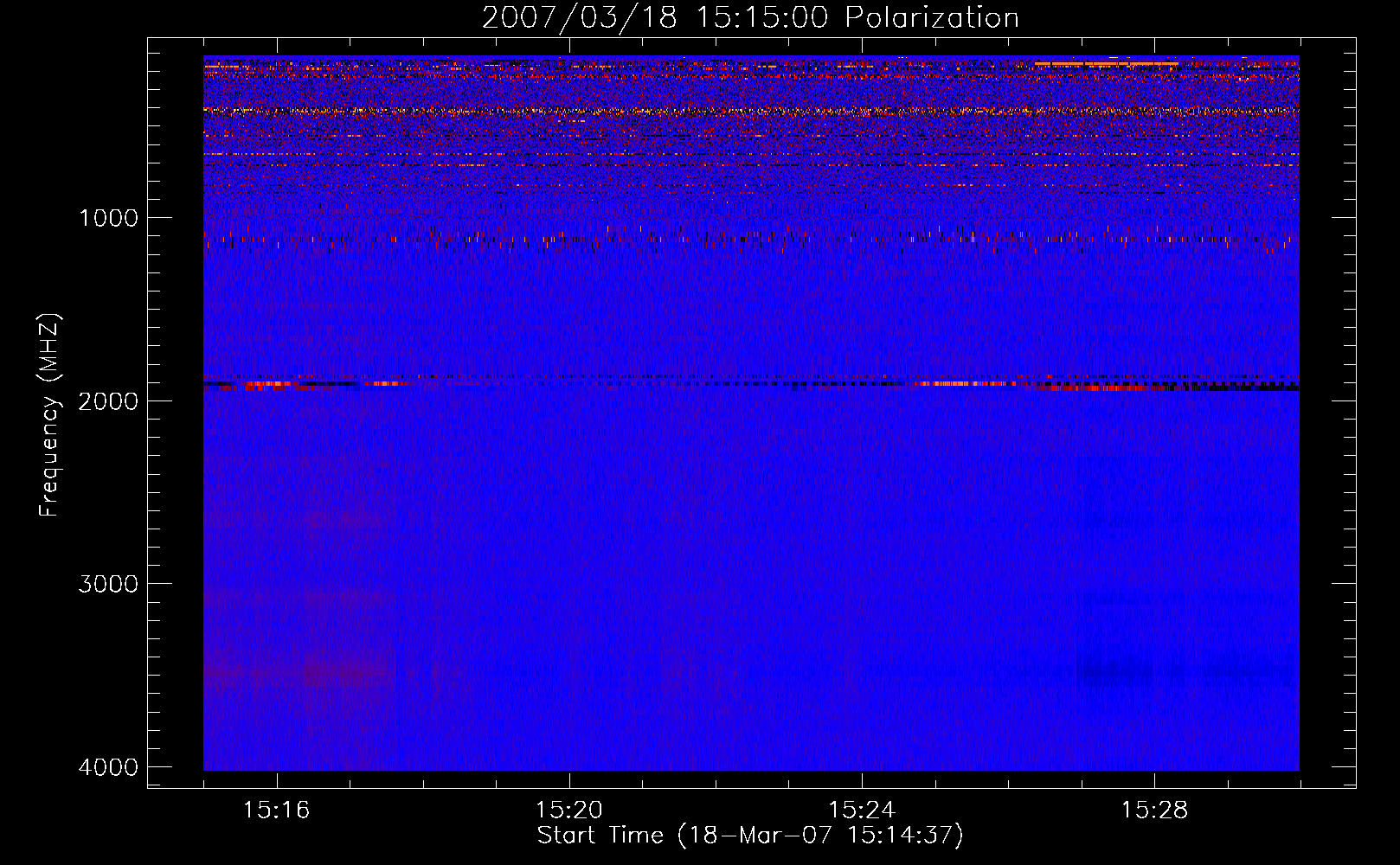This screenshot has height=865, width=1400.
Task: Click the '3000' frequency tick label
Action: pos(108,584)
